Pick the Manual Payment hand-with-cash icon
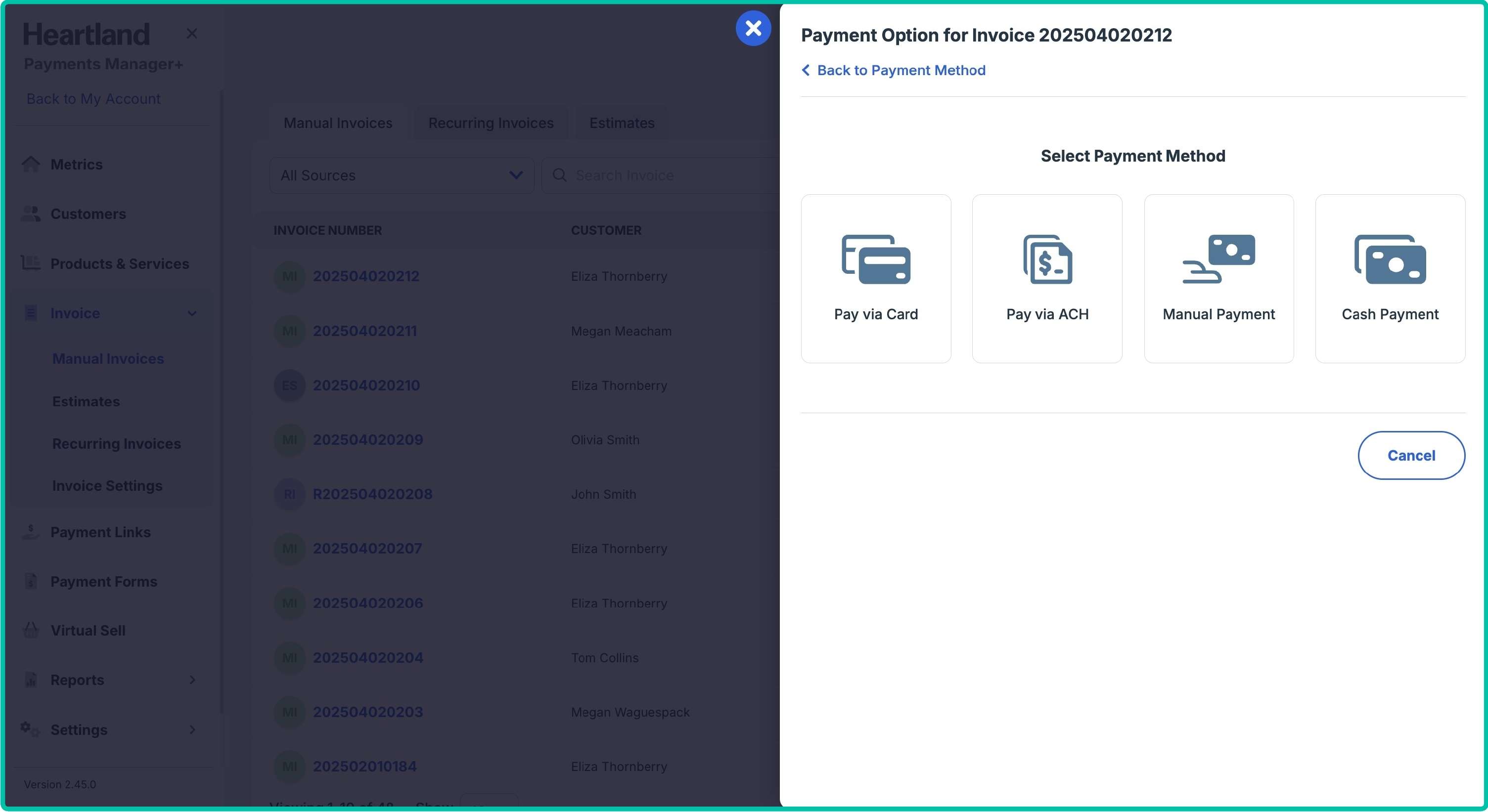1488x812 pixels. [x=1219, y=259]
